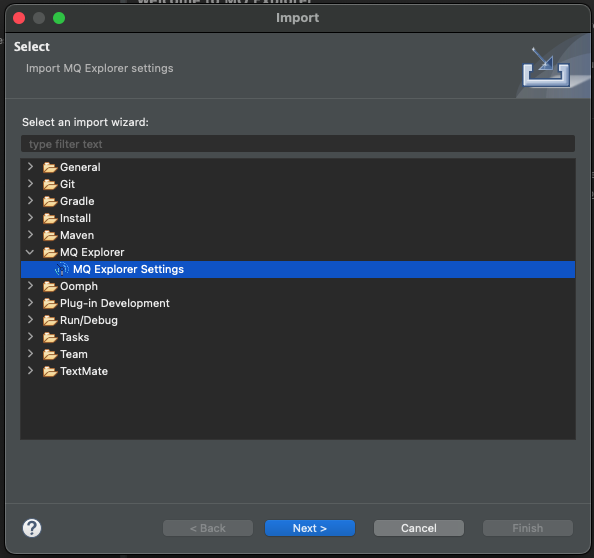The image size is (594, 558).
Task: Expand the TextMate category
Action: point(30,370)
